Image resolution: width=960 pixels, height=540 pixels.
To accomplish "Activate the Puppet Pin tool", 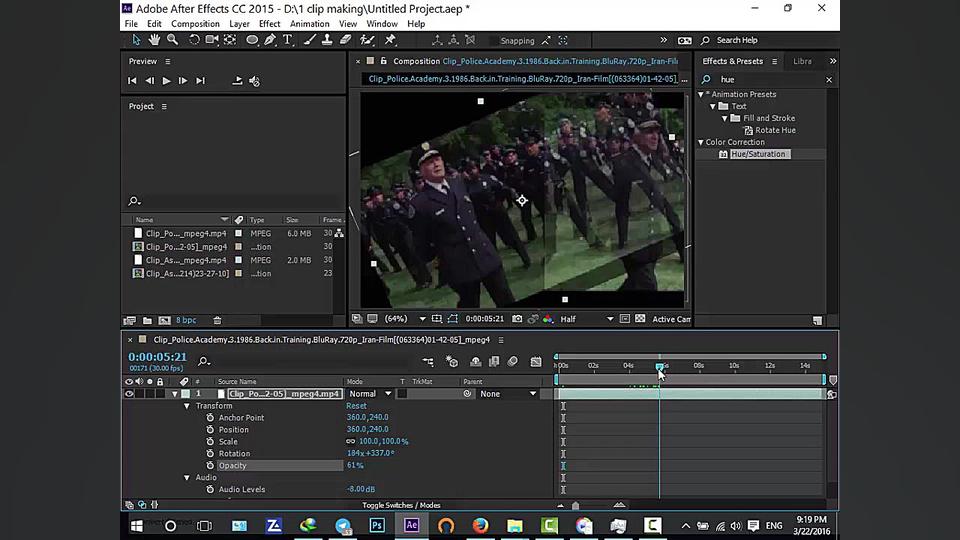I will 390,40.
